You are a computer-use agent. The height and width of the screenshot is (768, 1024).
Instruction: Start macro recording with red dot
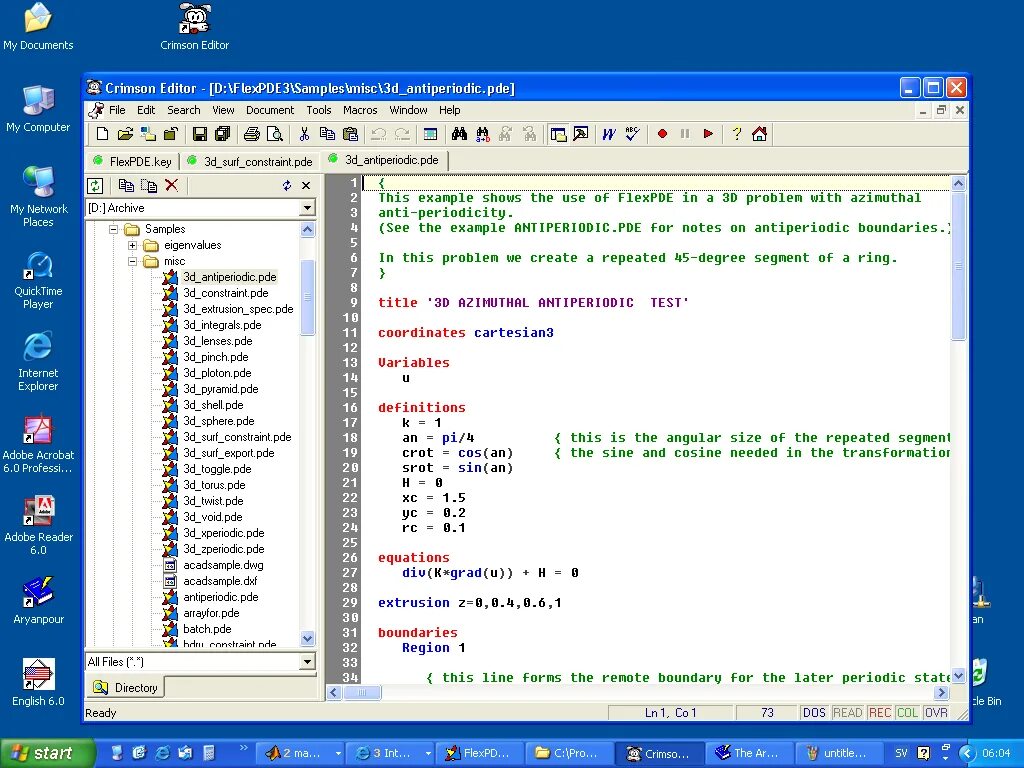(662, 134)
